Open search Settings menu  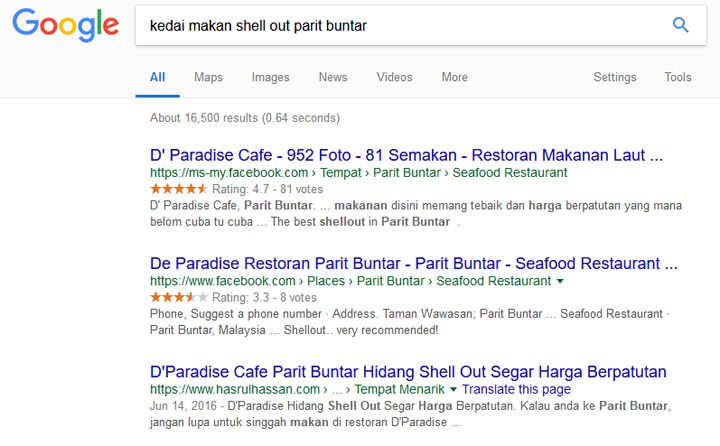[x=615, y=77]
